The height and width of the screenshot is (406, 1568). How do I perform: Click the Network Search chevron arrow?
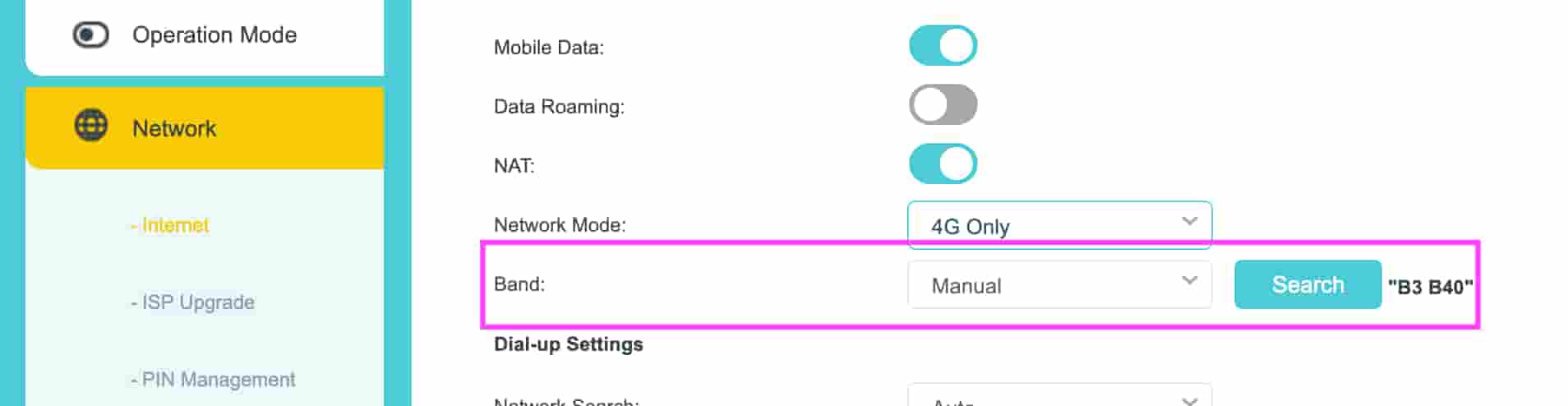1189,400
